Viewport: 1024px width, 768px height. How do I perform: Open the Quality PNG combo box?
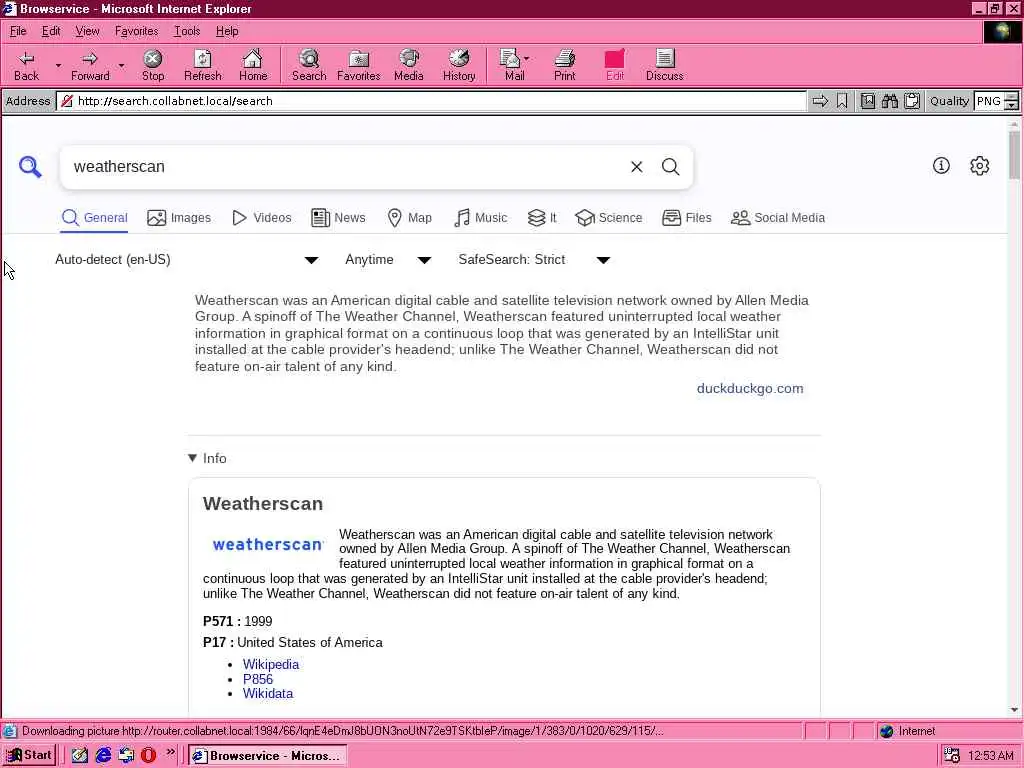click(996, 101)
